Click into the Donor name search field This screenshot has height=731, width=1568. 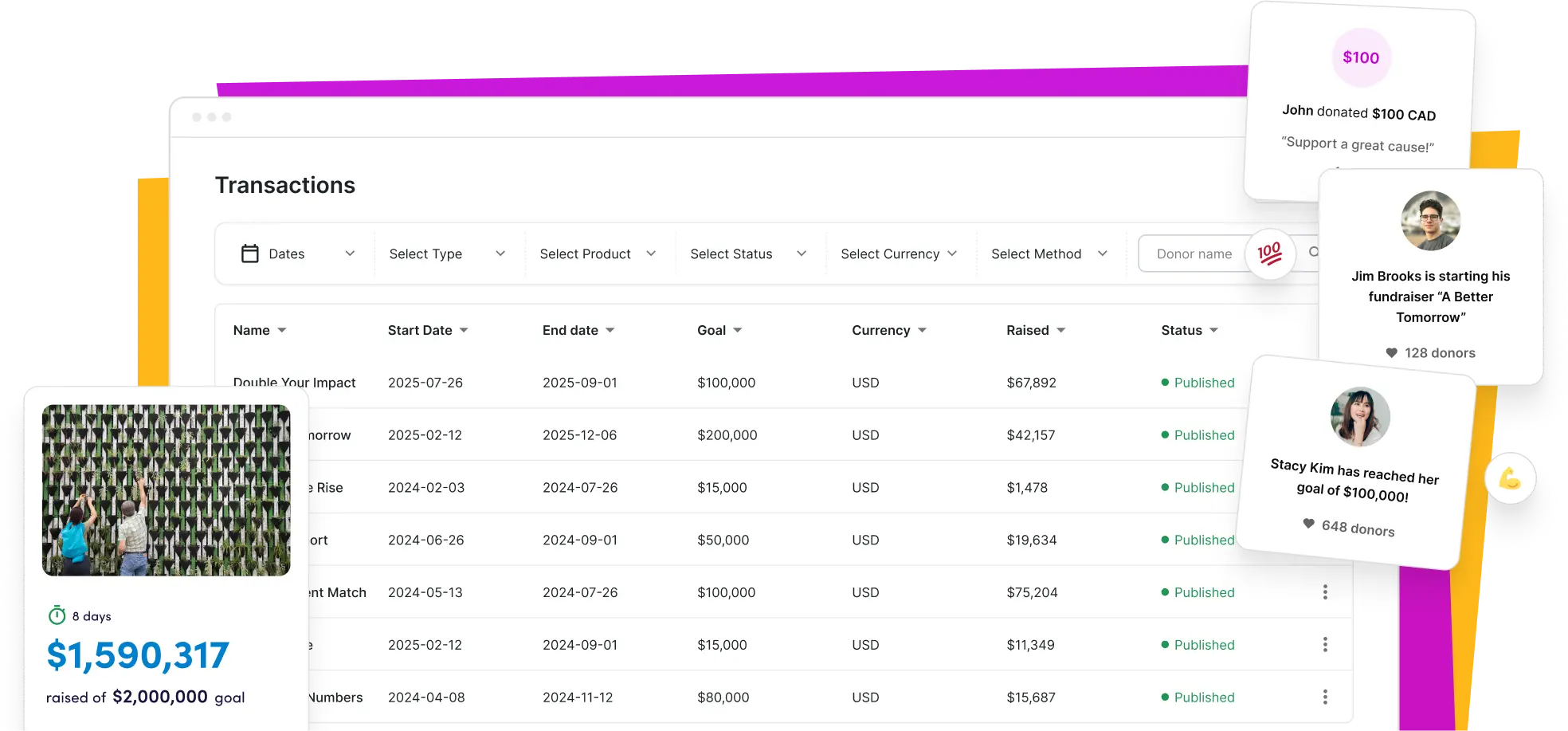(1194, 254)
